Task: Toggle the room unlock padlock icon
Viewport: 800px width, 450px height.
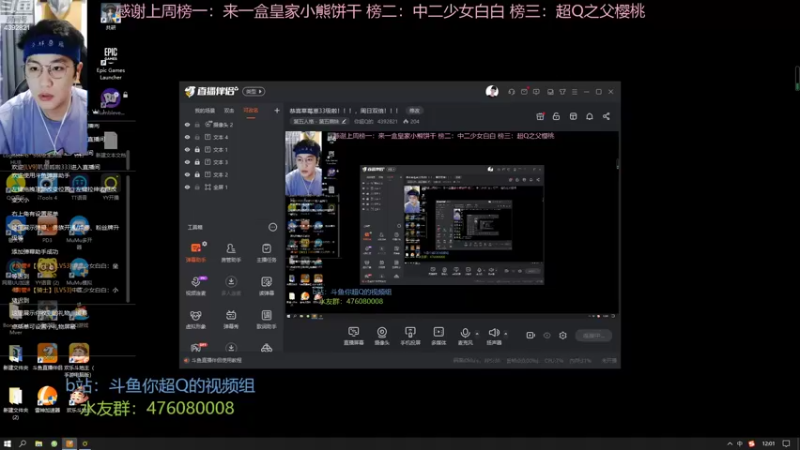Action: (556, 116)
